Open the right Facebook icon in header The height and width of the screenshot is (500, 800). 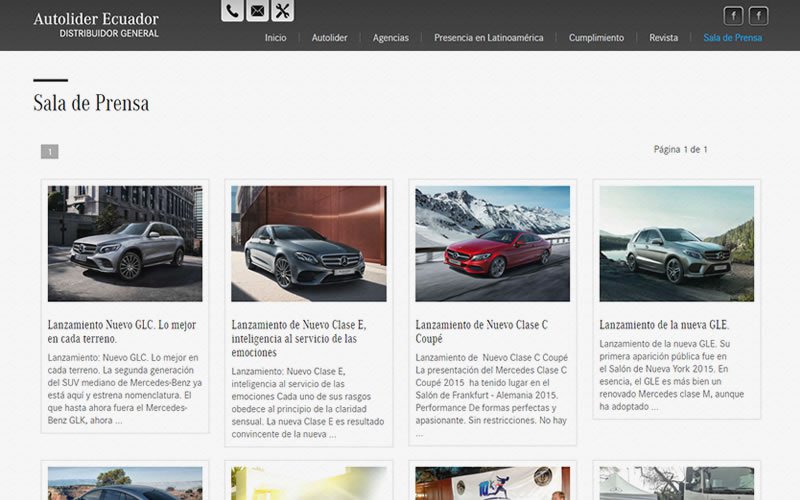click(x=759, y=15)
